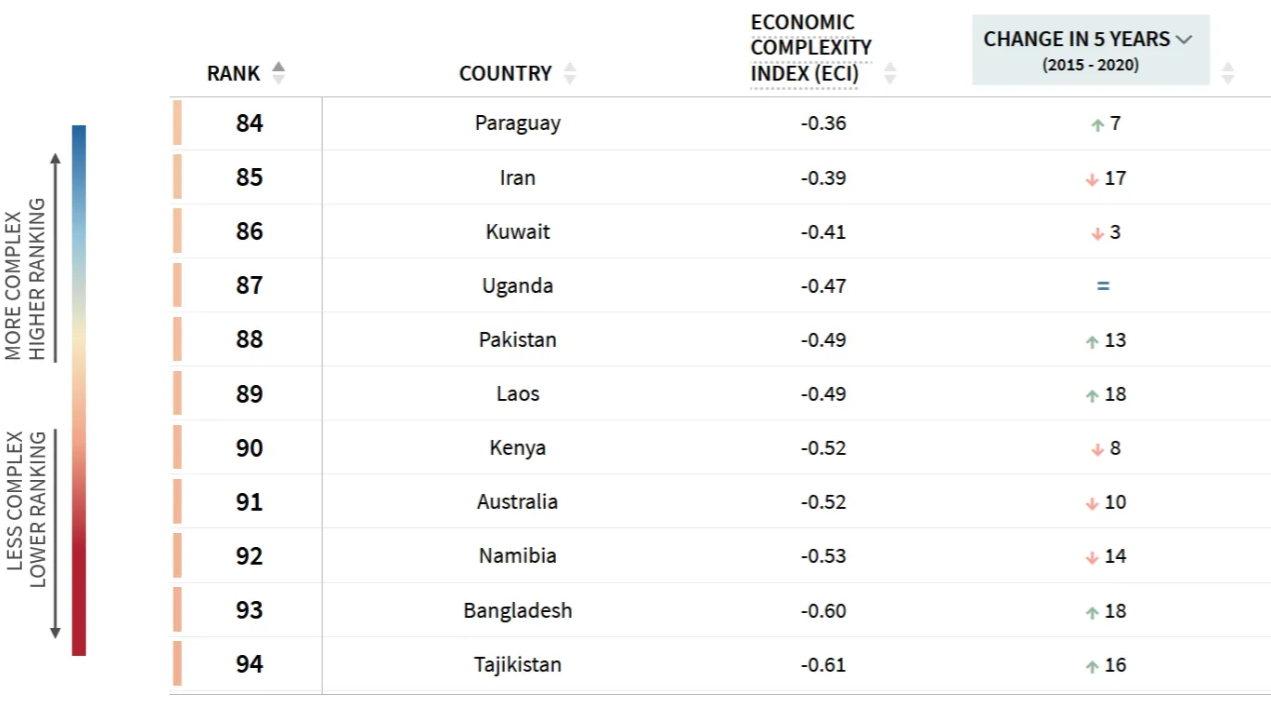This screenshot has height=709, width=1271.
Task: Click sort arrows beside Country header
Action: [x=570, y=73]
